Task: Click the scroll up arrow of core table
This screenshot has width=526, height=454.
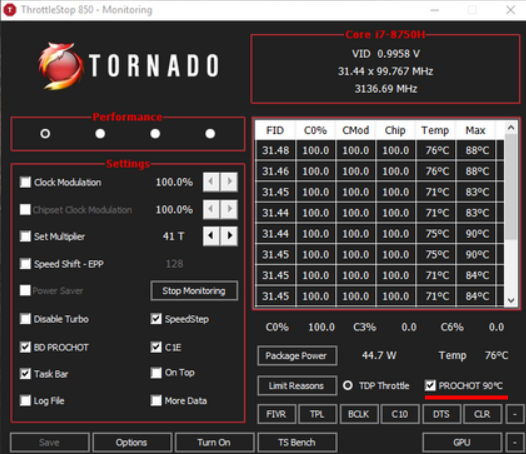Action: tap(511, 128)
